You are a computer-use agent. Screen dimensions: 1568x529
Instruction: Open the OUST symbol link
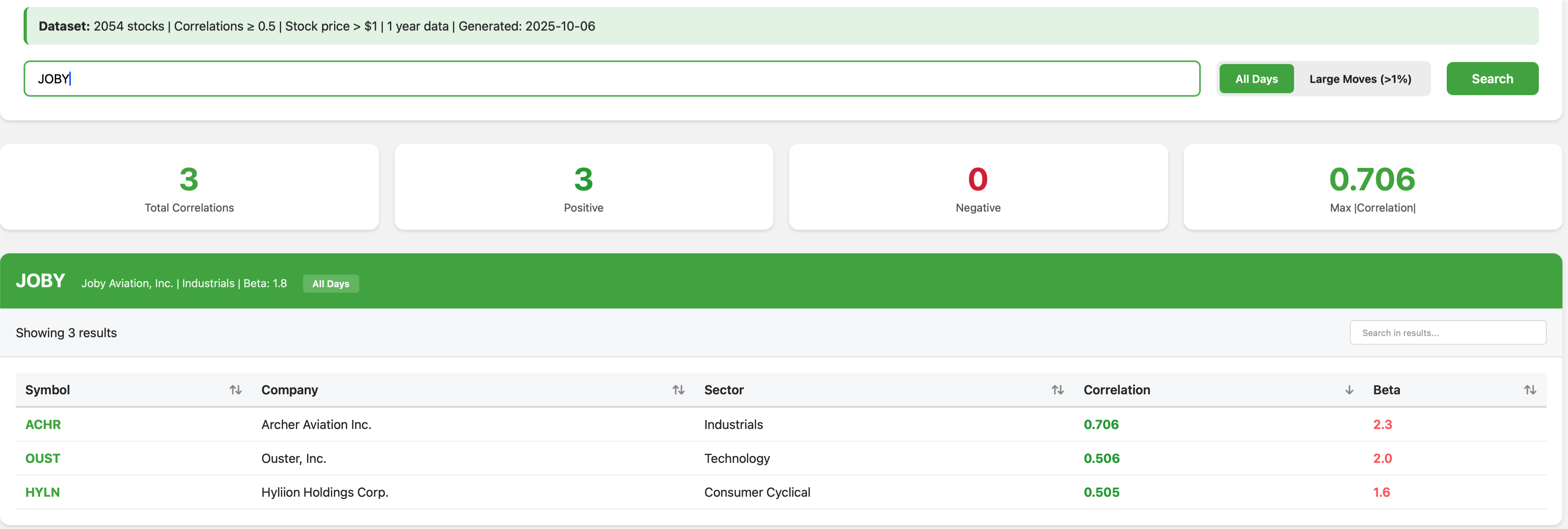pos(43,458)
